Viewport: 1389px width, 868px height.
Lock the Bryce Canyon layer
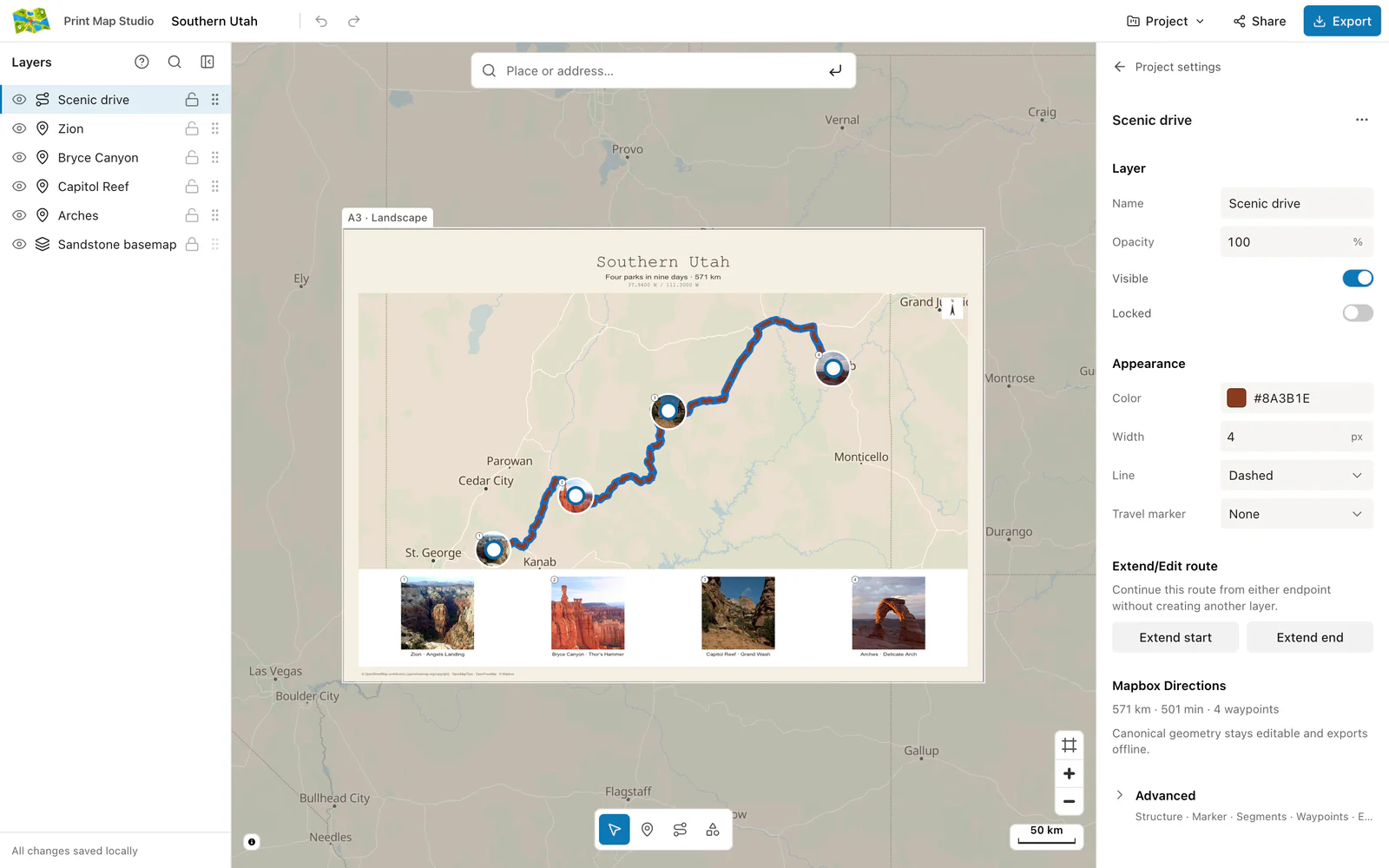coord(192,157)
